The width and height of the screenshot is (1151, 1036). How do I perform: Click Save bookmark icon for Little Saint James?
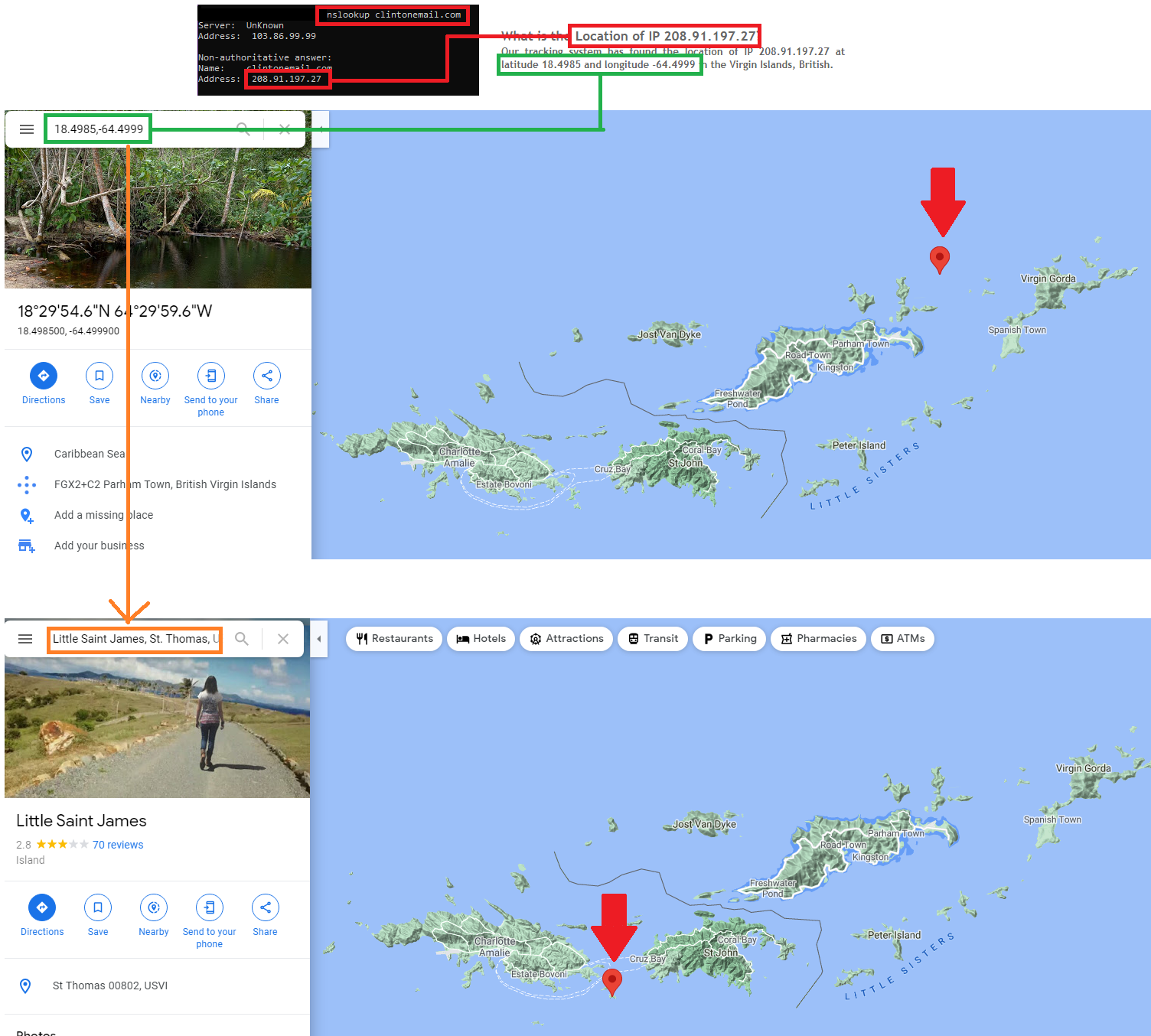click(98, 907)
